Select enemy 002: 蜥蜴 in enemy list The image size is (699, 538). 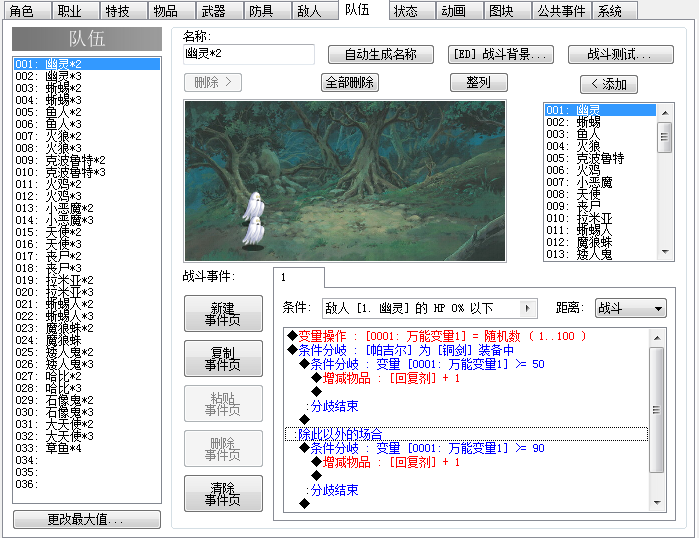pos(600,122)
